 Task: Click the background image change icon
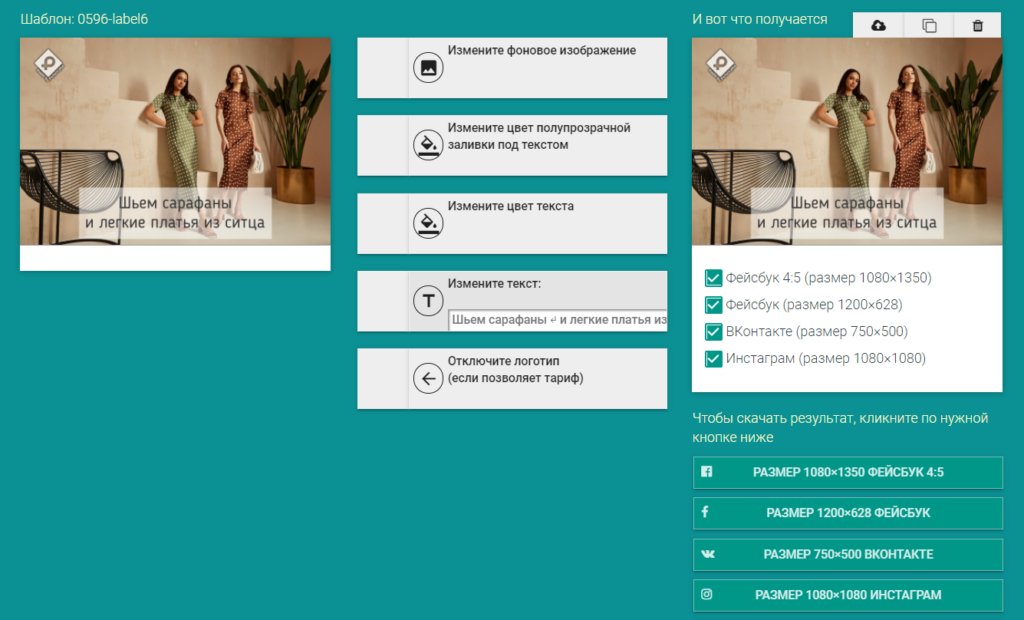tap(428, 68)
